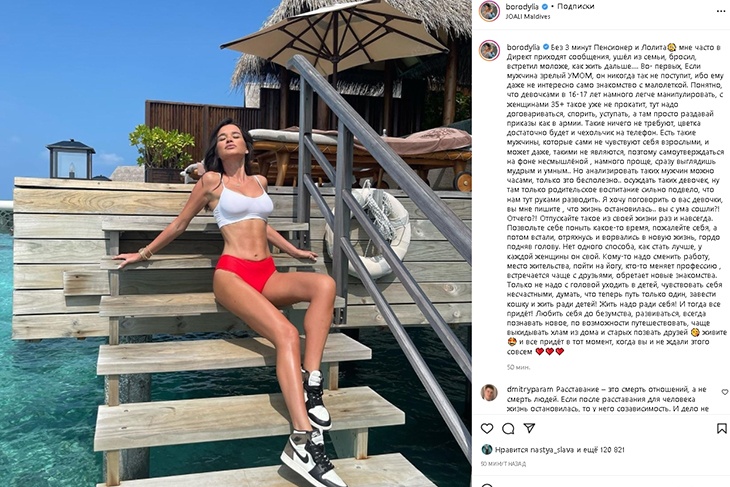The height and width of the screenshot is (487, 730).
Task: Like dmitryparam's comment with the small heart
Action: tap(725, 392)
